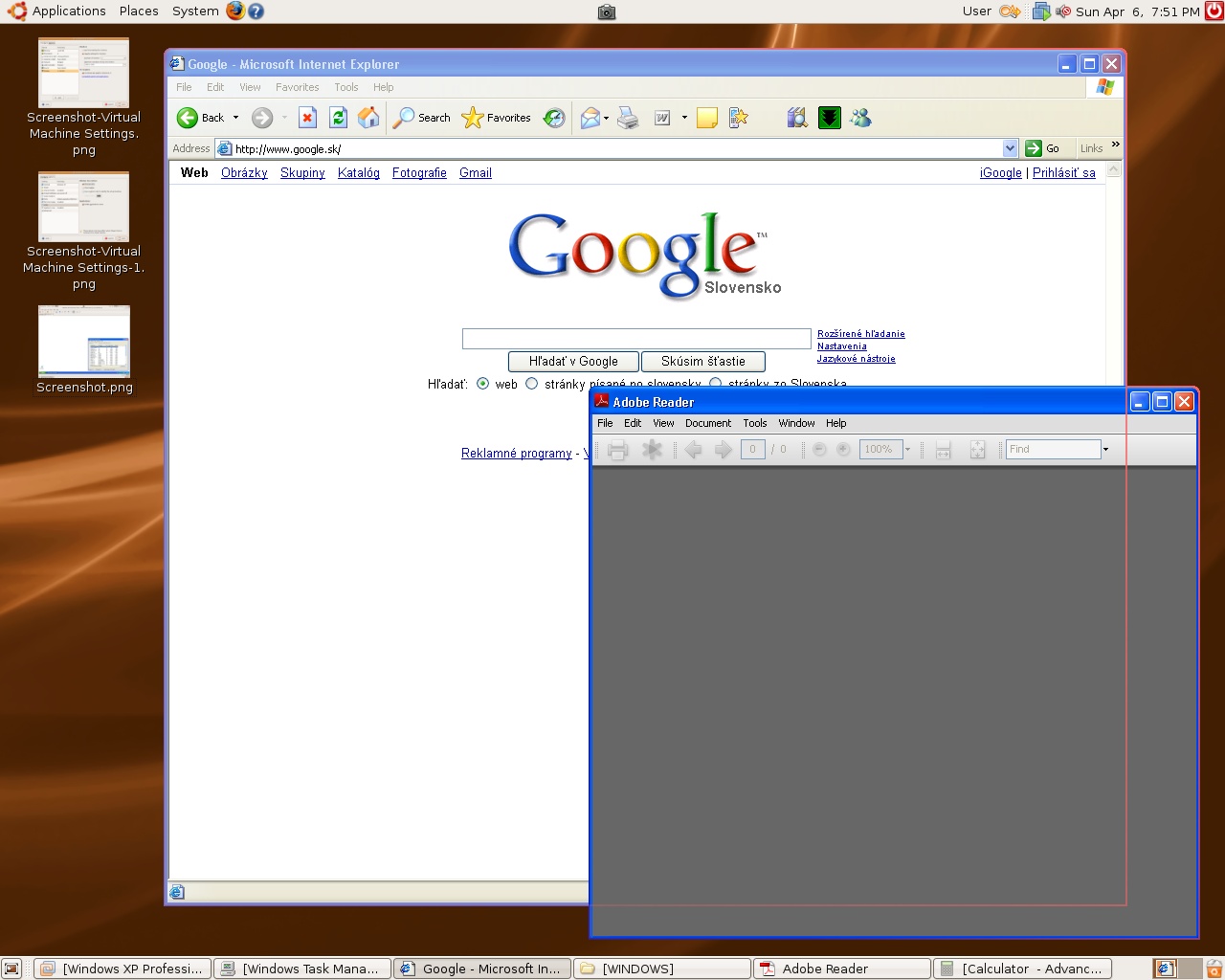
Task: Click Adobe Reader fit page icon
Action: point(977,450)
